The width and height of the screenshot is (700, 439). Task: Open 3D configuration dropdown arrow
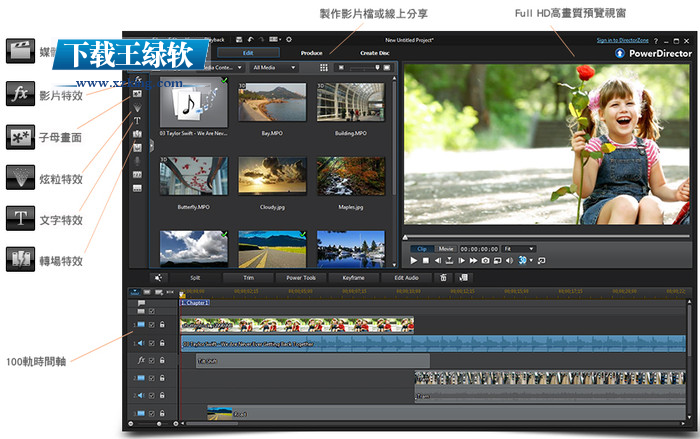point(531,260)
